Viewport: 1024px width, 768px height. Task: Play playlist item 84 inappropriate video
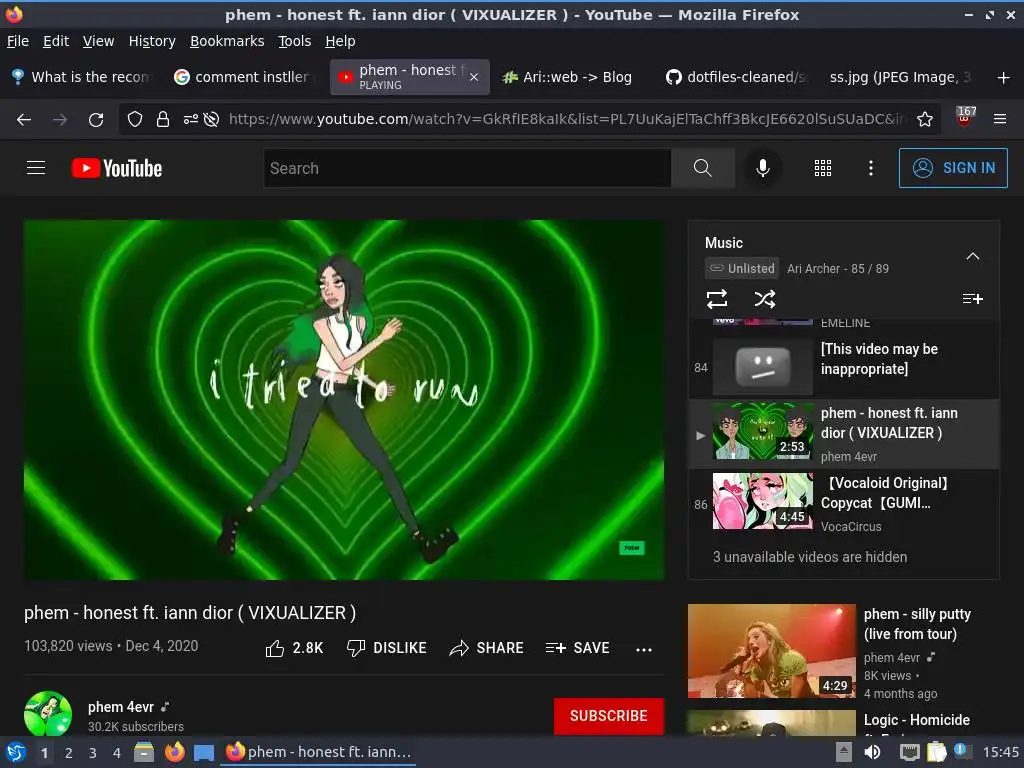click(x=844, y=366)
